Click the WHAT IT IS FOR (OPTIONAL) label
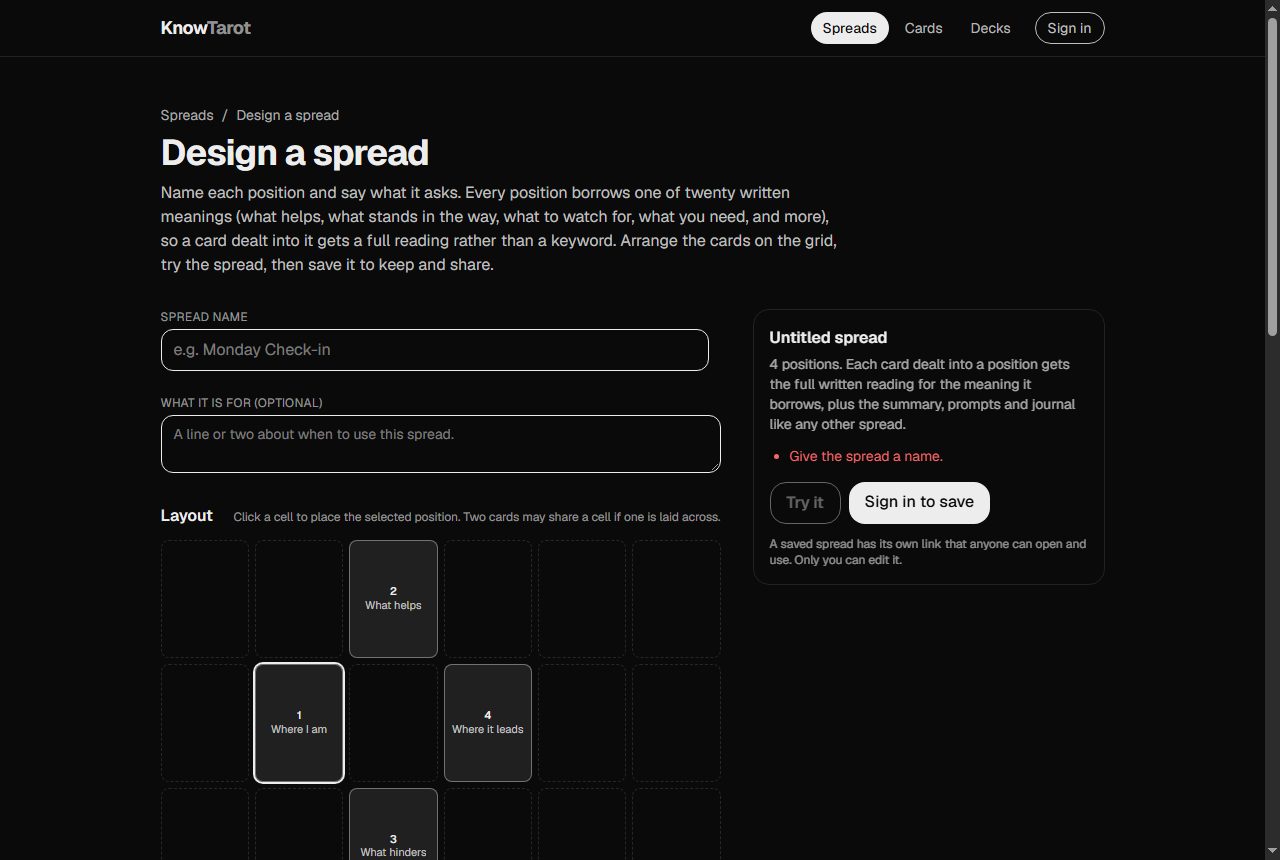 (x=242, y=403)
